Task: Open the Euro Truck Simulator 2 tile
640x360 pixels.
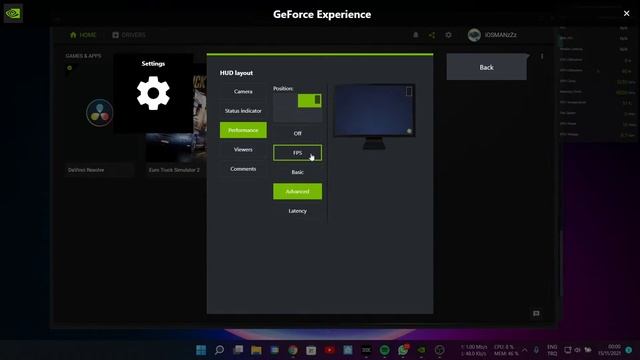Action: point(176,122)
